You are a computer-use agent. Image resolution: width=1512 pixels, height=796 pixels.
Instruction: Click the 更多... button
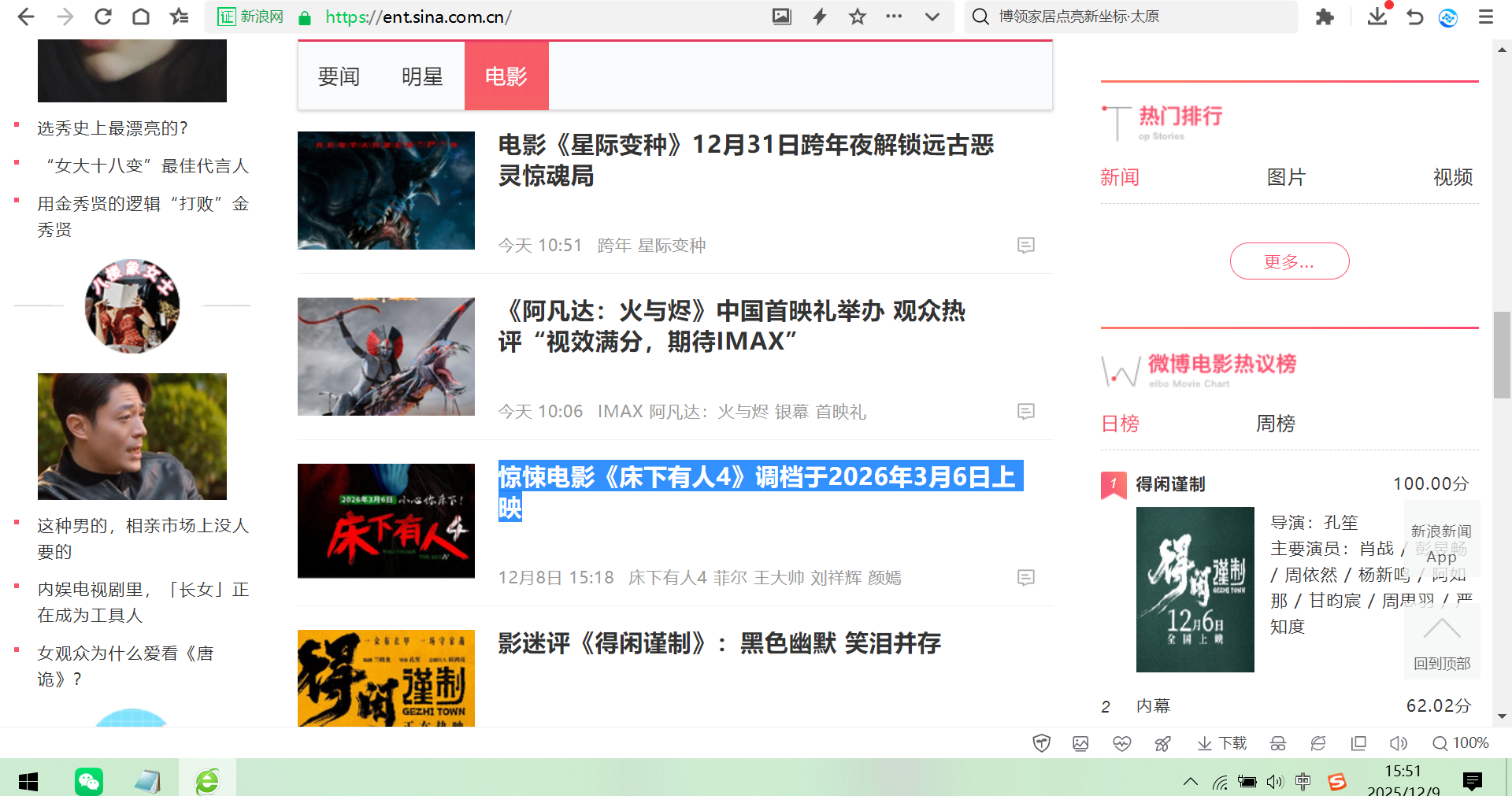click(1289, 261)
